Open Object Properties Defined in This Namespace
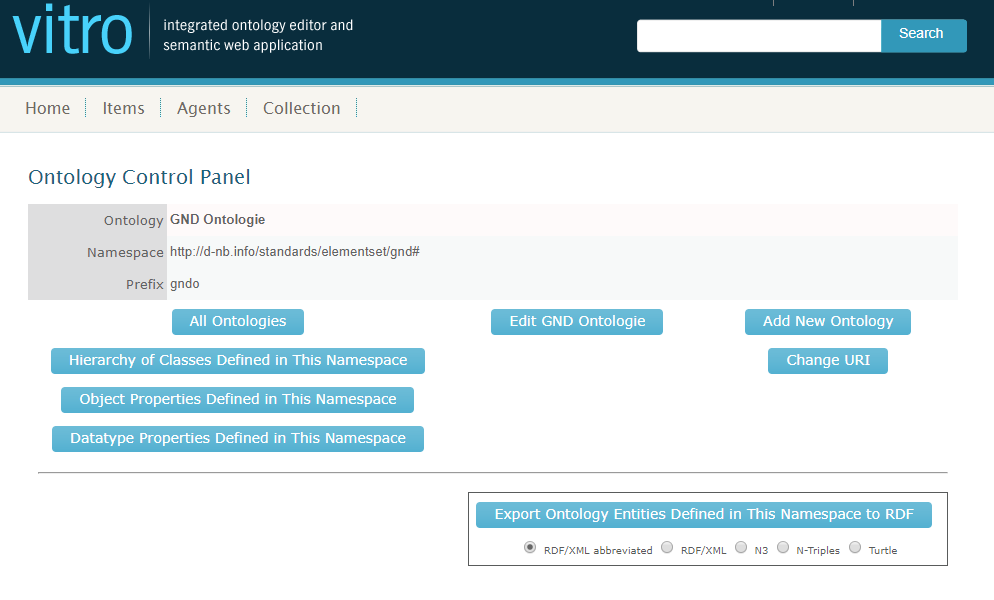 [238, 400]
